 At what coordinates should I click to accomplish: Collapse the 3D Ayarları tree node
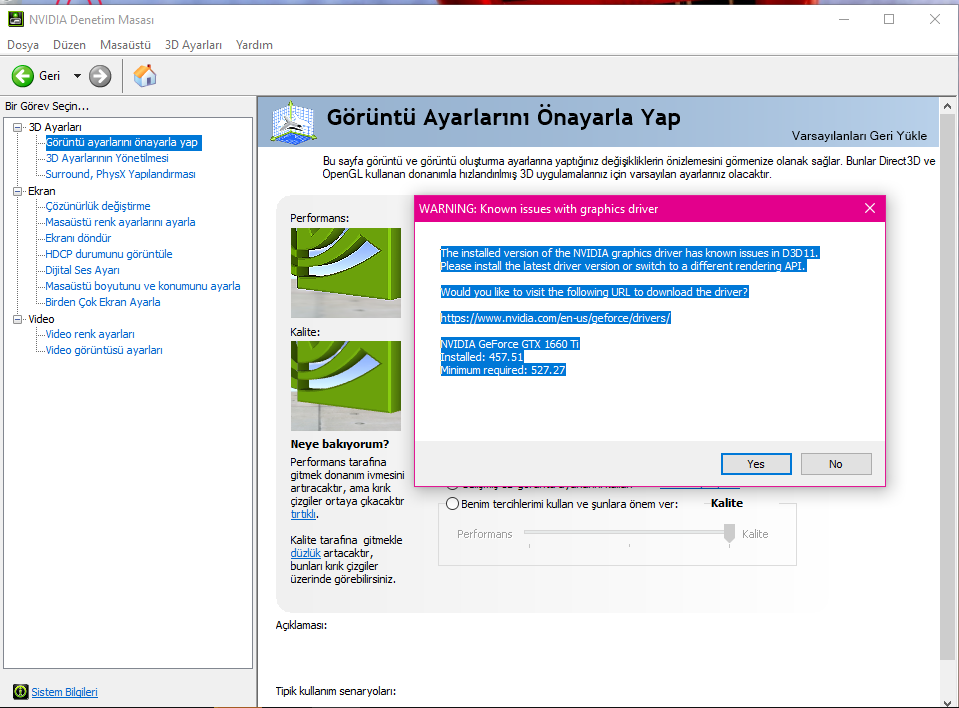coord(18,127)
